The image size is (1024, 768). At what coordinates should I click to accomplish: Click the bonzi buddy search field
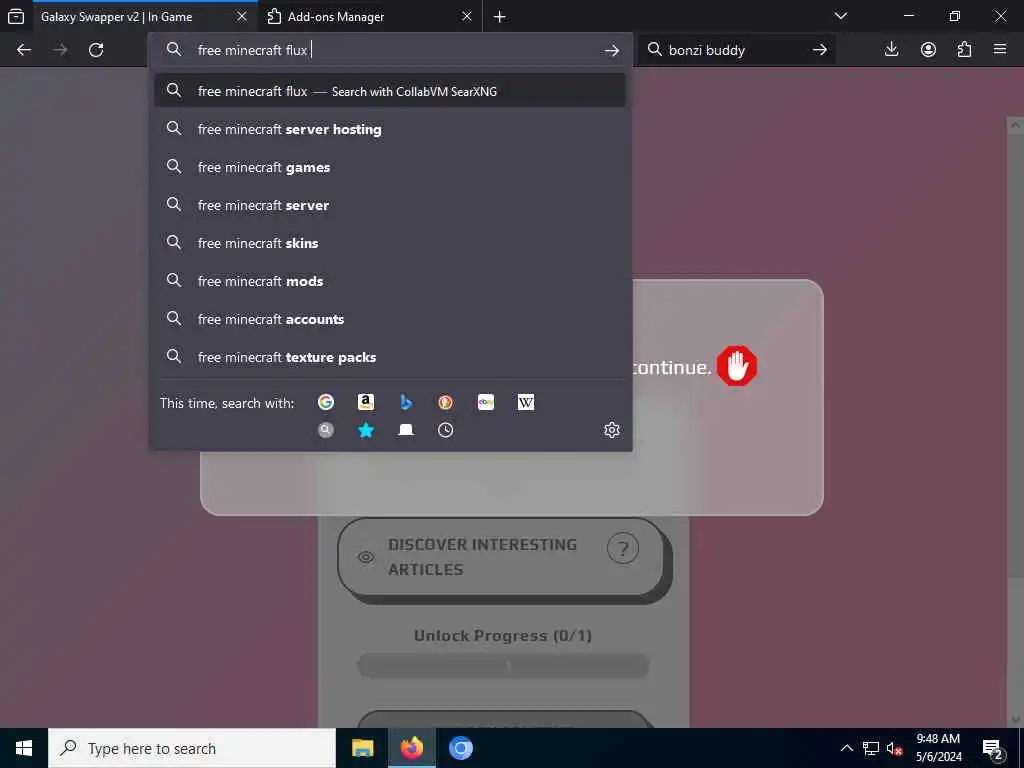735,50
